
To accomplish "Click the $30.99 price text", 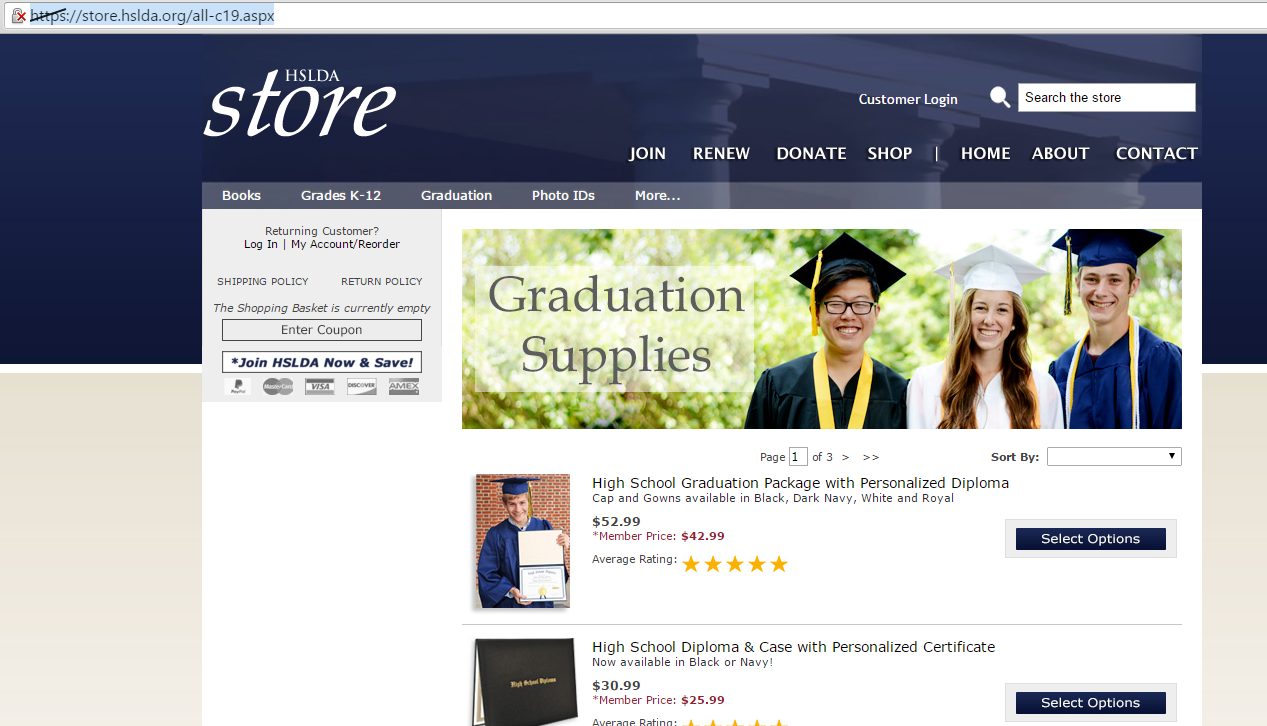I will click(616, 685).
